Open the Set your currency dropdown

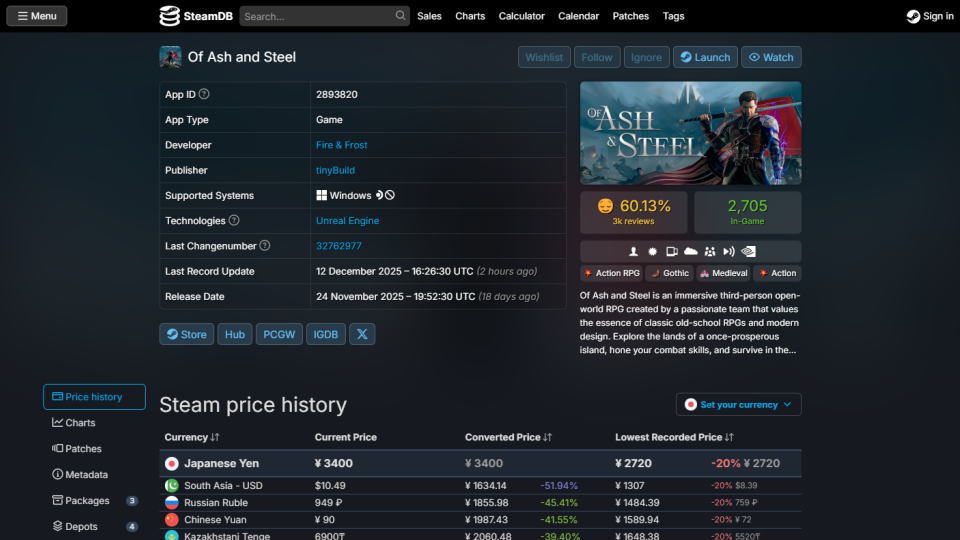(x=738, y=404)
